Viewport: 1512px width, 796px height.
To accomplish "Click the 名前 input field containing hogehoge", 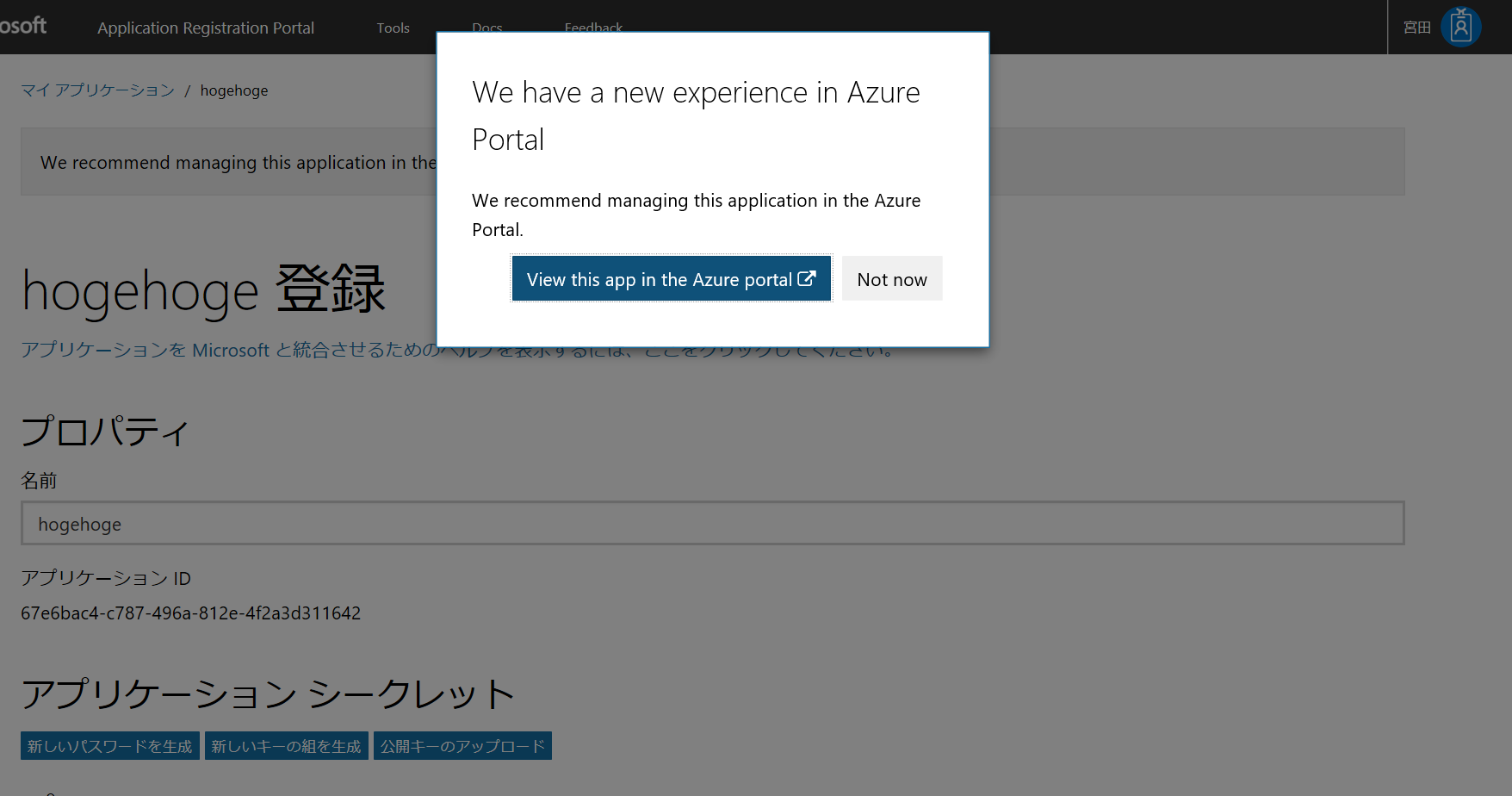I will click(713, 523).
